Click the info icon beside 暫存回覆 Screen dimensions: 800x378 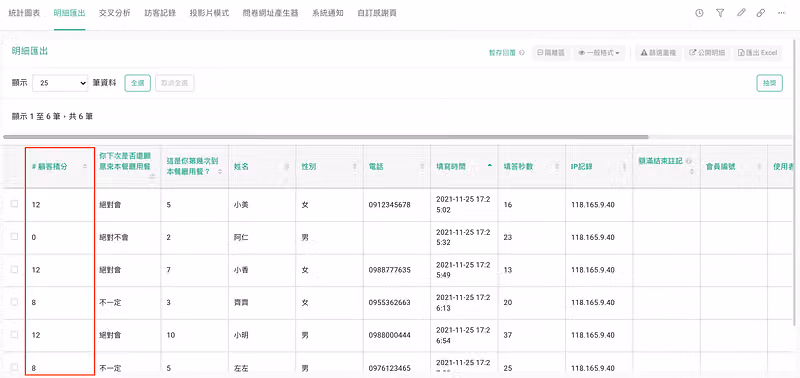[x=521, y=53]
